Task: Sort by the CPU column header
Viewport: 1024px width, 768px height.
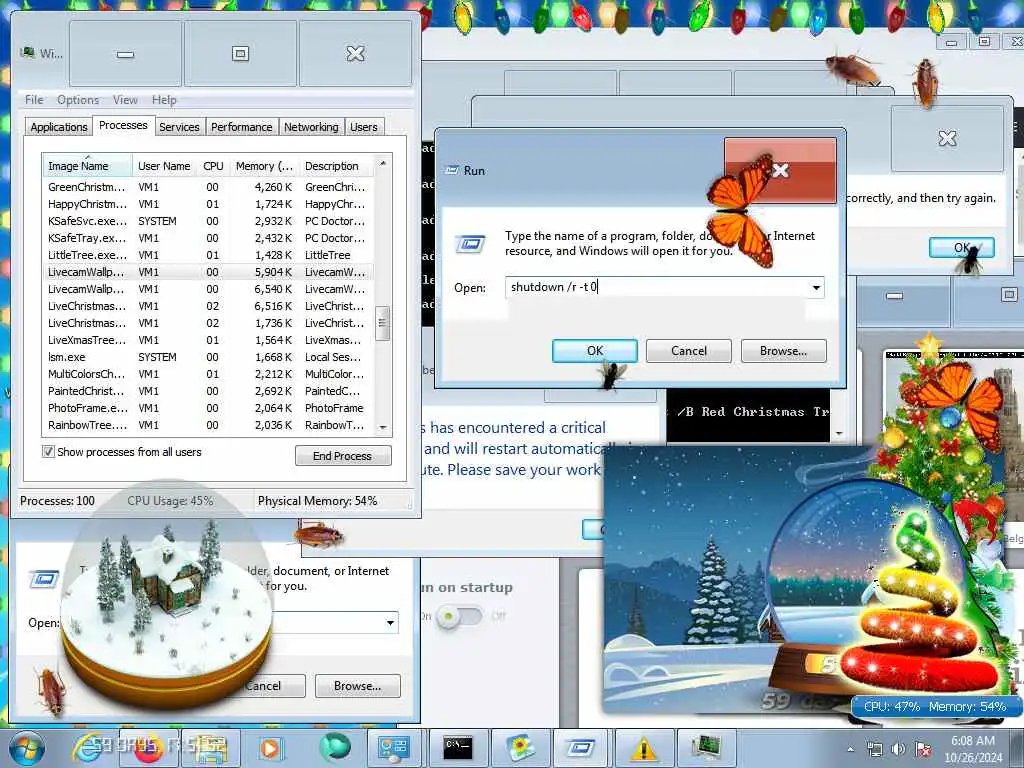Action: point(213,166)
